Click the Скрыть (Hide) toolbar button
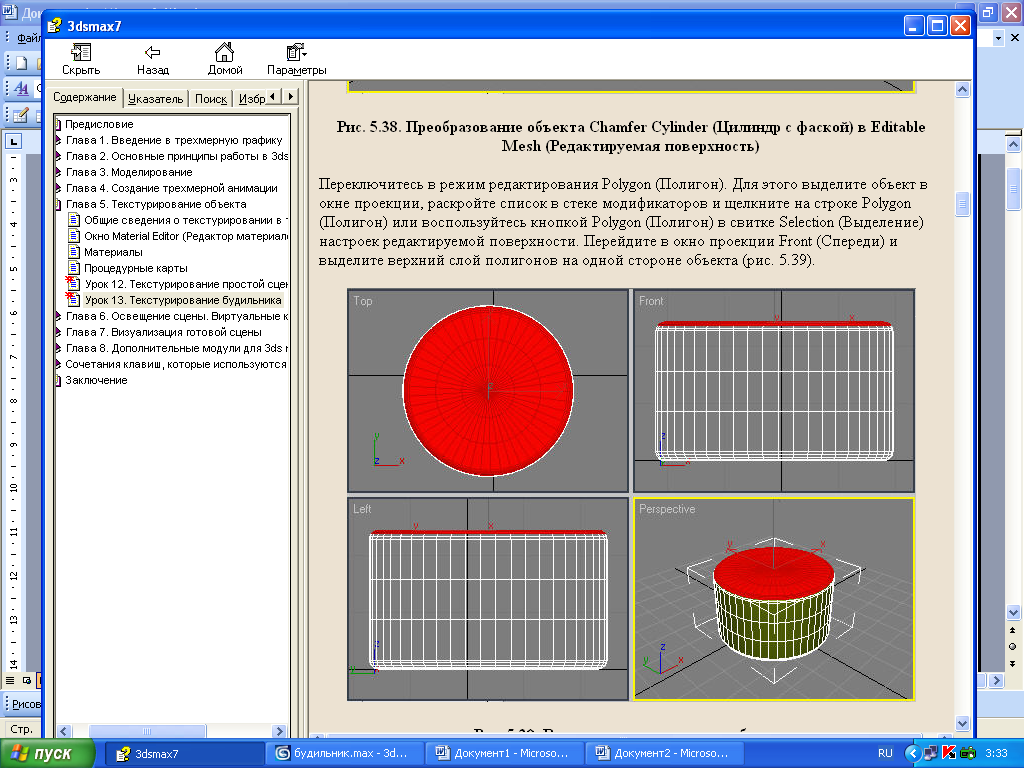Screen dimensions: 1024x768 [x=81, y=59]
